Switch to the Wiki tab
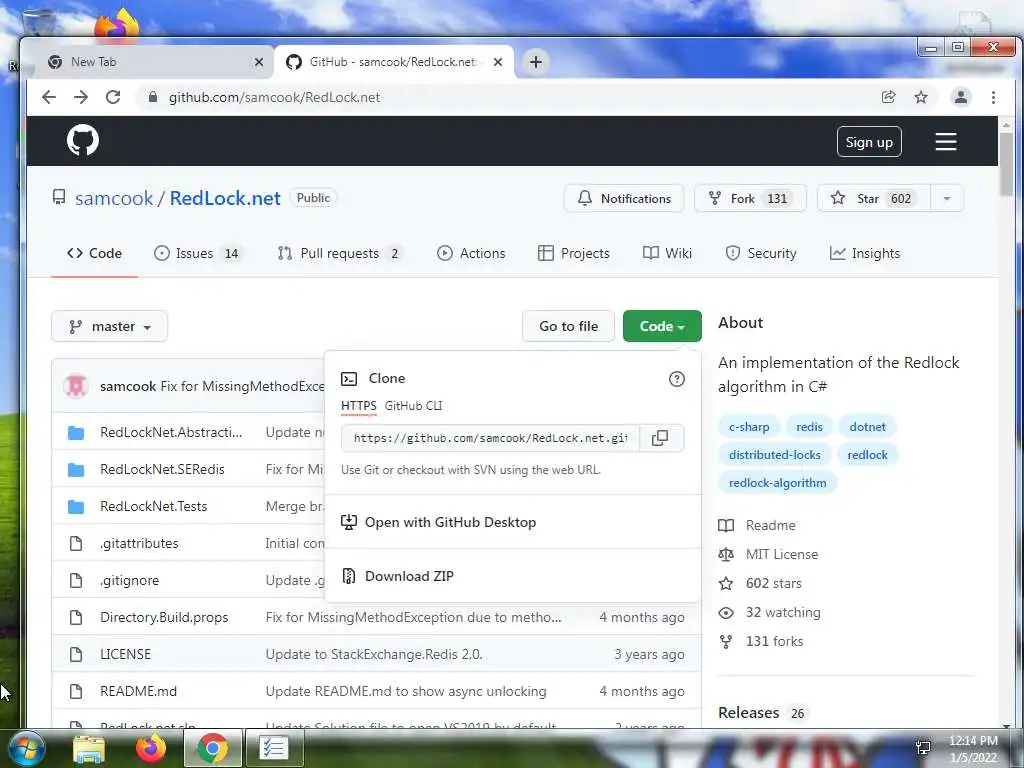Screen dimensions: 1024x768 [667, 253]
